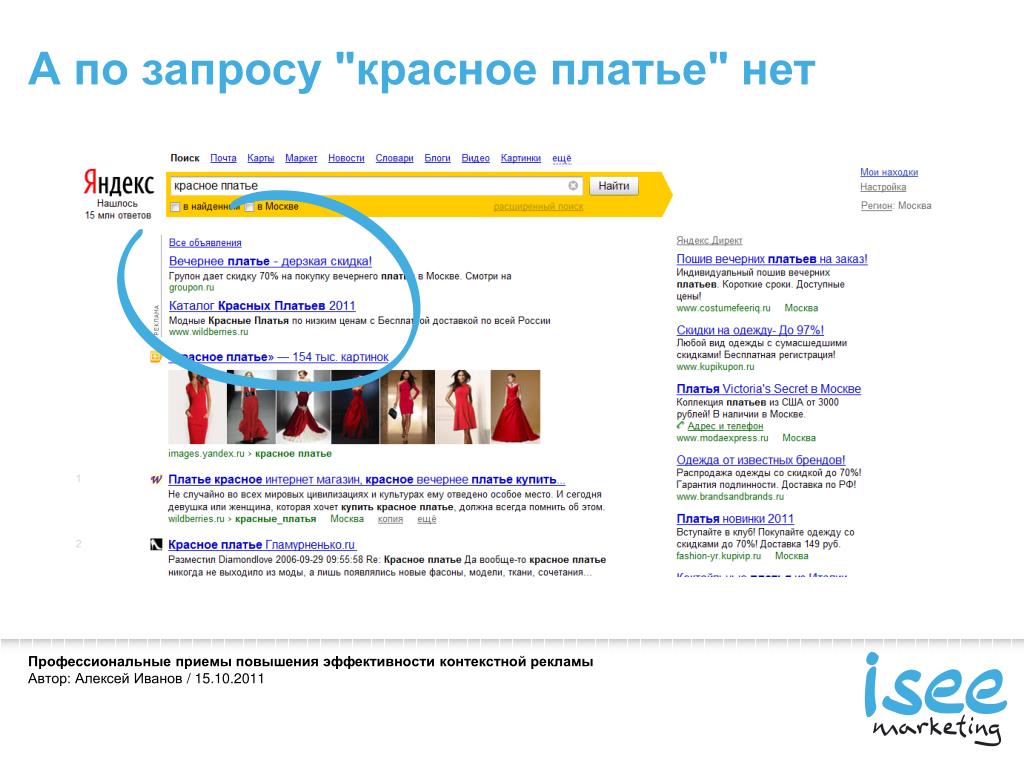Open the Маркет service link
Viewport: 1024px width, 768px height.
click(x=301, y=158)
